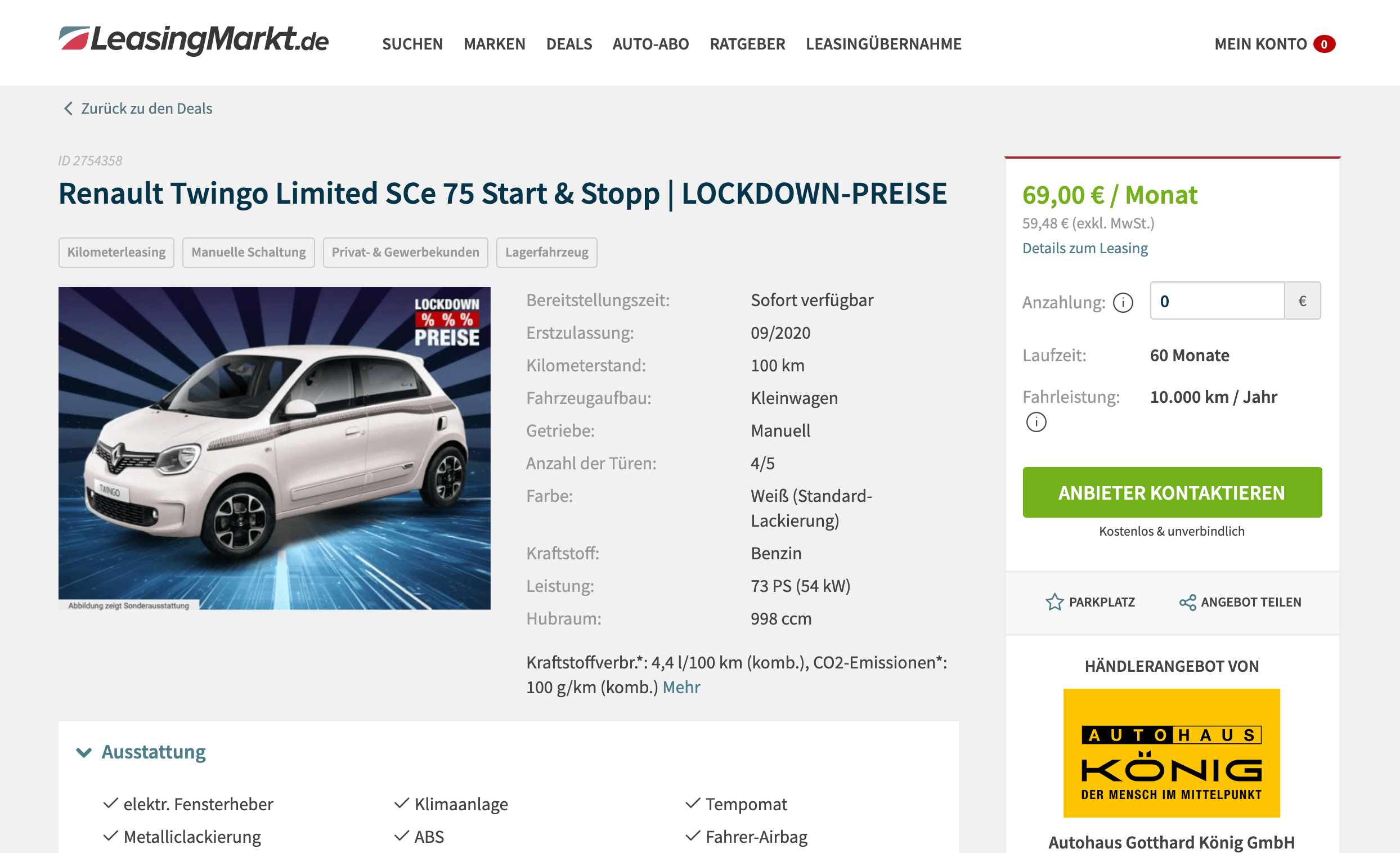
Task: Select the Lagerfahrzeug tag
Action: tap(546, 252)
